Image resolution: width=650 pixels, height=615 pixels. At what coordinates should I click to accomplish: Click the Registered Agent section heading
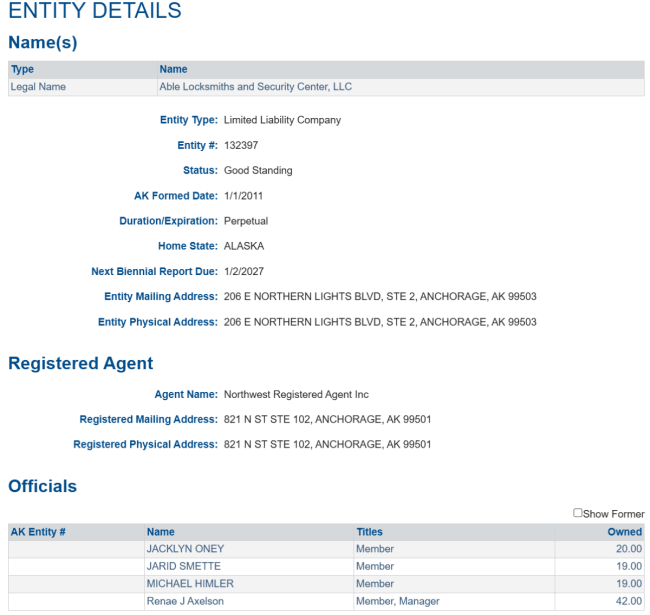click(81, 363)
